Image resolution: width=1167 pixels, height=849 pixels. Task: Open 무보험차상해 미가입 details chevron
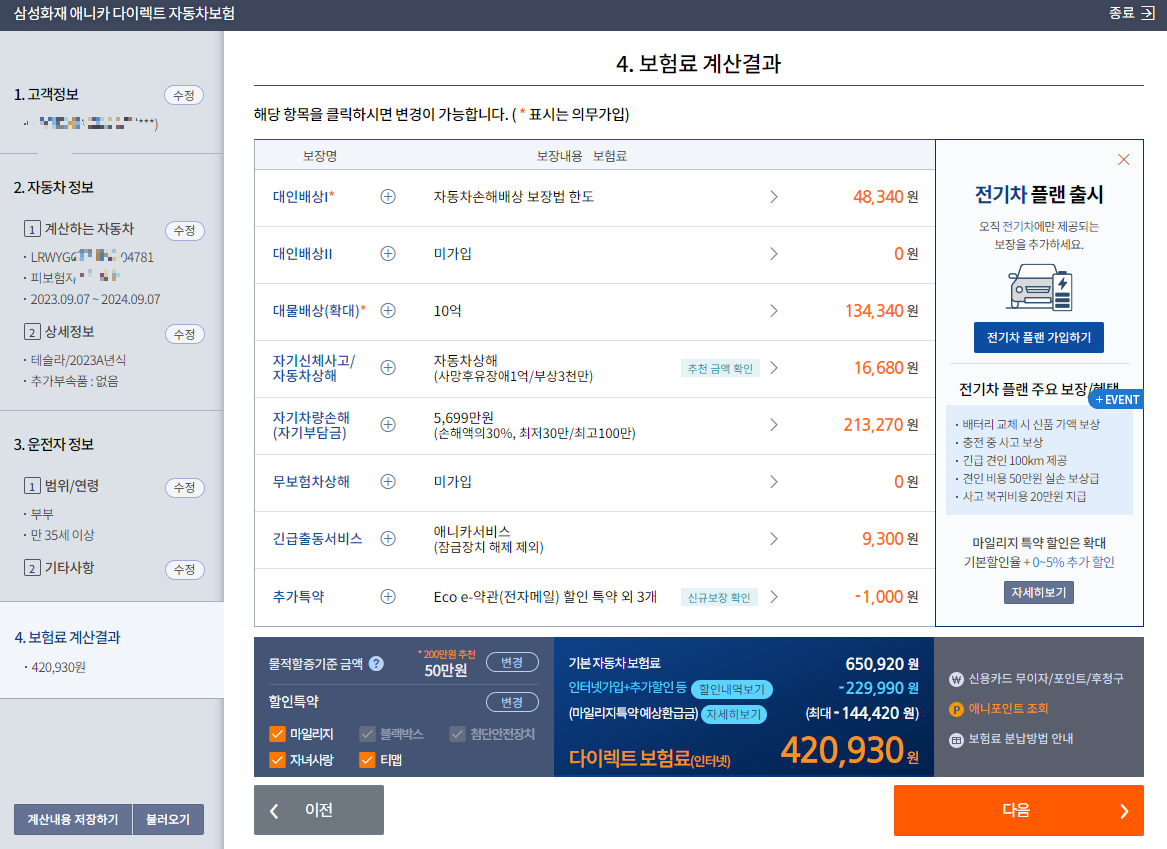click(774, 481)
